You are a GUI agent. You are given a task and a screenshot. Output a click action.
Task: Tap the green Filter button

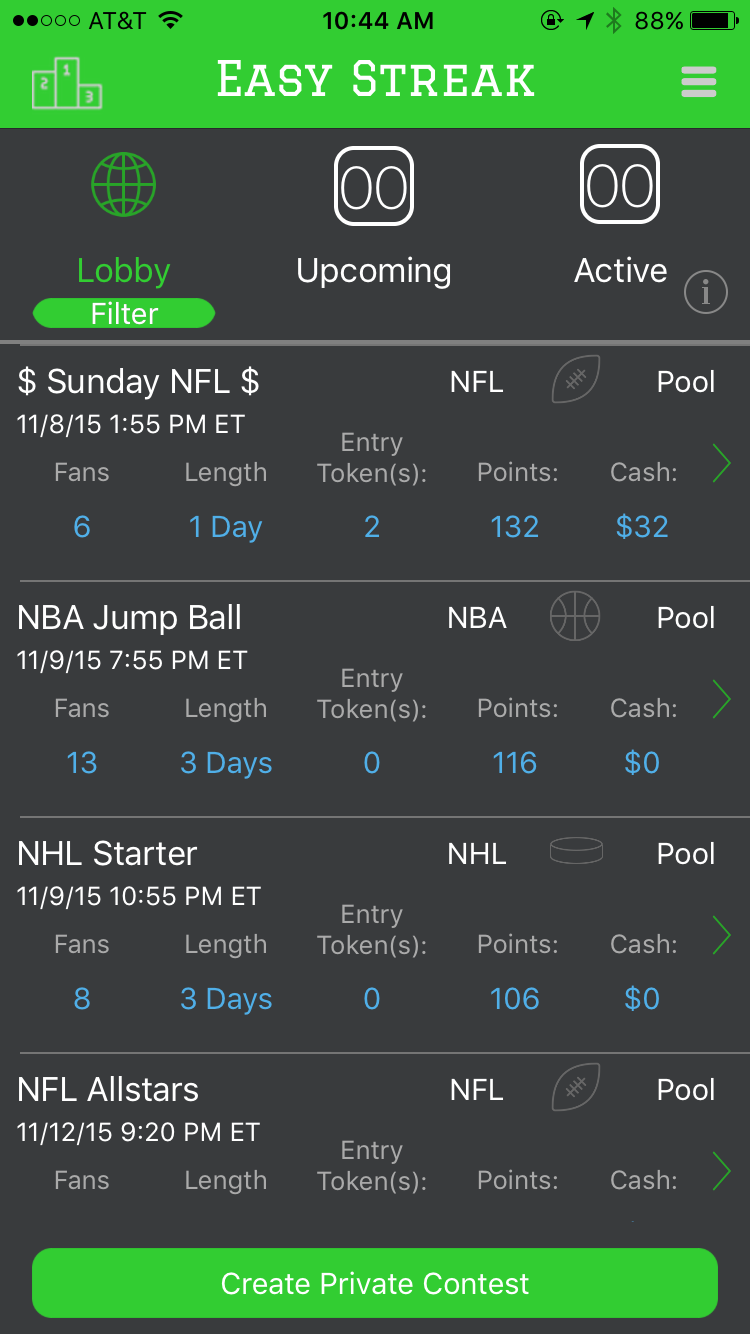pyautogui.click(x=124, y=314)
